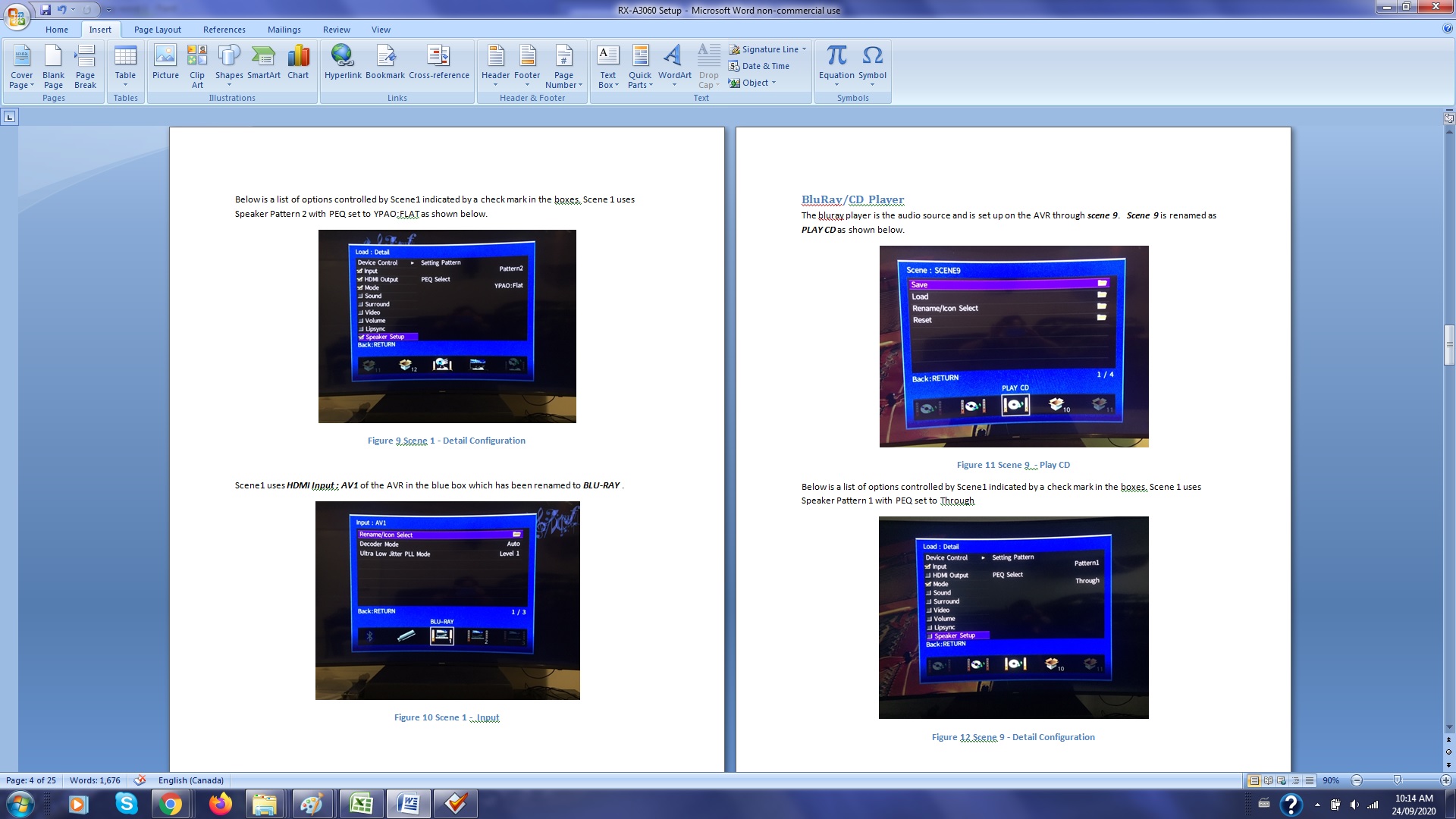Open the Text Box gallery
This screenshot has height=819, width=1456.
[x=608, y=67]
